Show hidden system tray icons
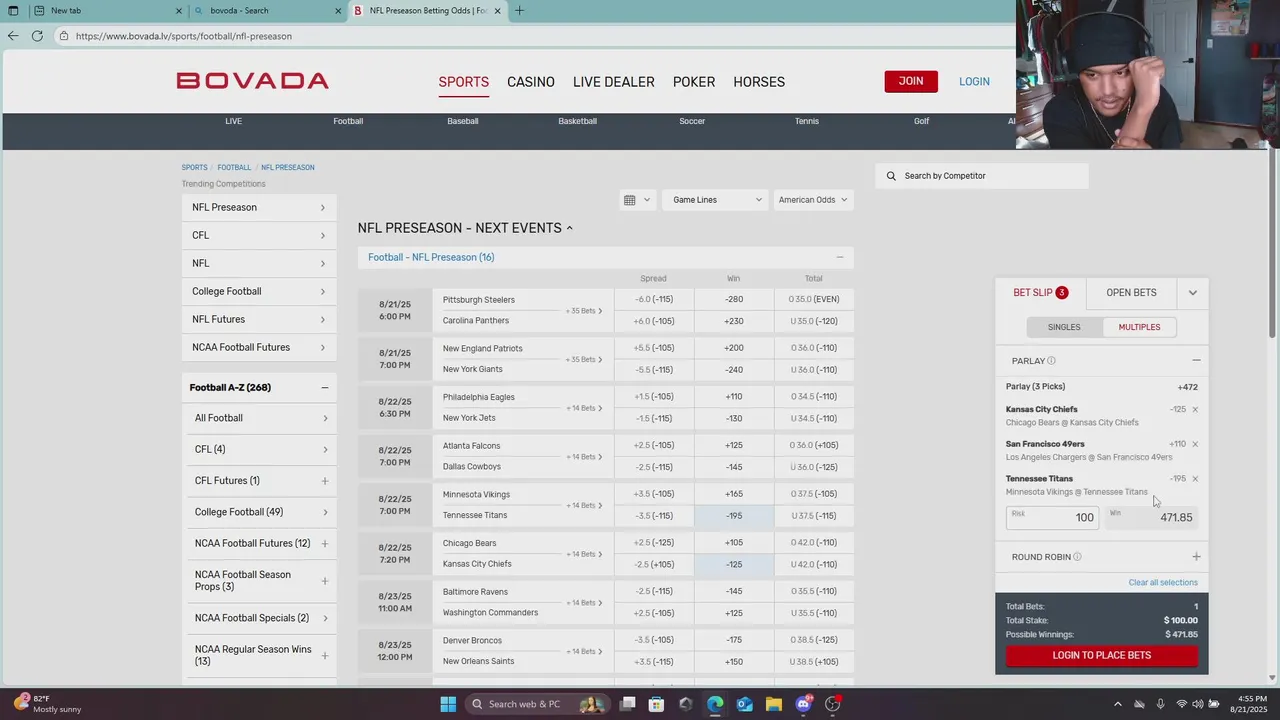This screenshot has width=1280, height=720. tap(1118, 704)
